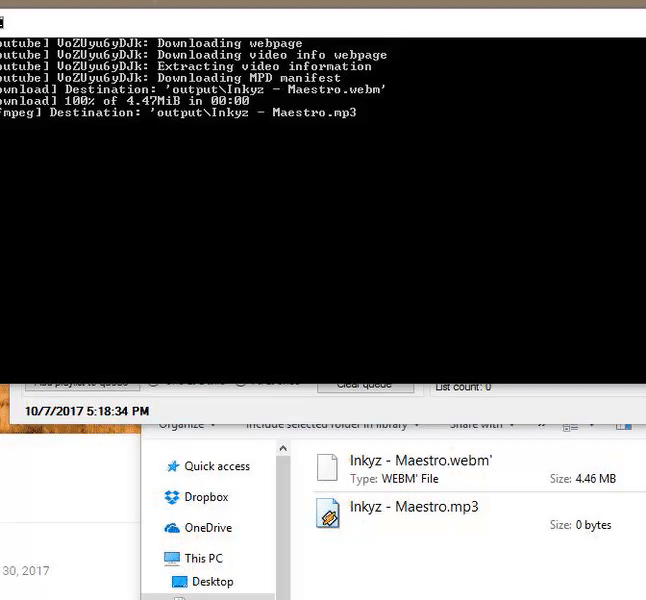The image size is (646, 600).
Task: Click console line Extracting video information
Action: click(185, 66)
